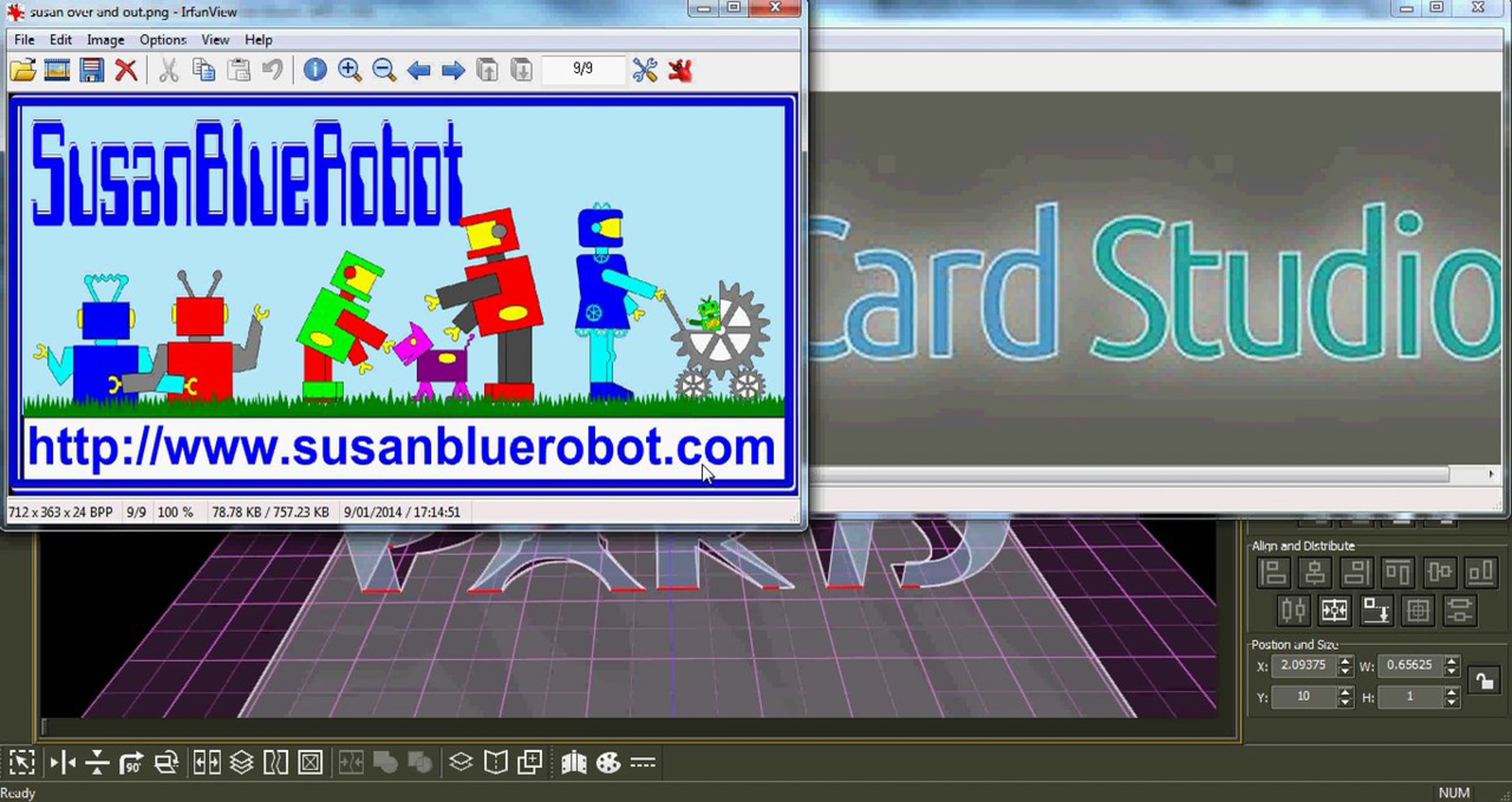This screenshot has width=1512, height=802.
Task: Align objects to the bottom edge
Action: tap(1481, 573)
